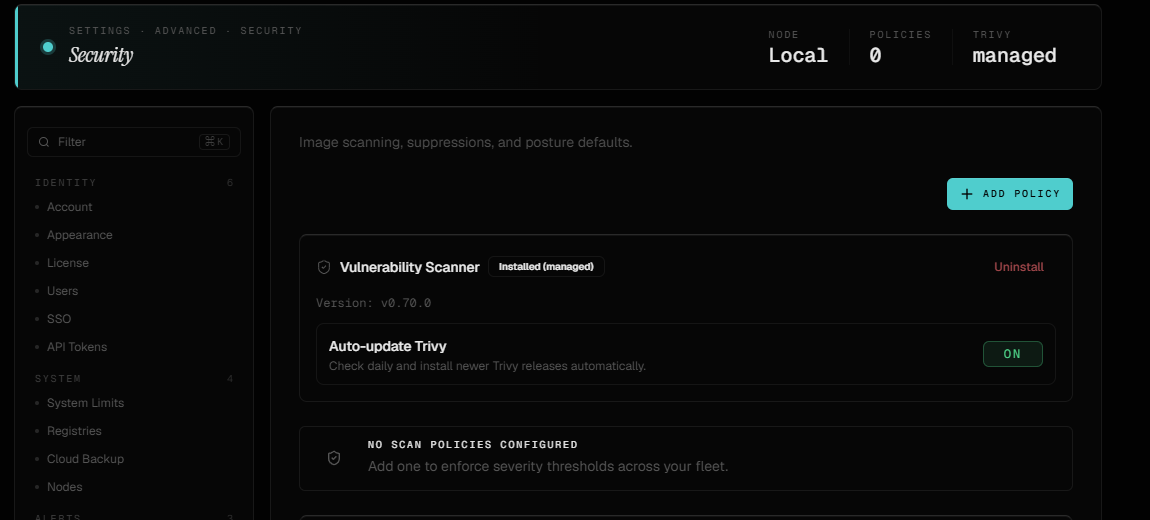Click the search magnifier icon in Filter box
The width and height of the screenshot is (1150, 520).
(45, 142)
